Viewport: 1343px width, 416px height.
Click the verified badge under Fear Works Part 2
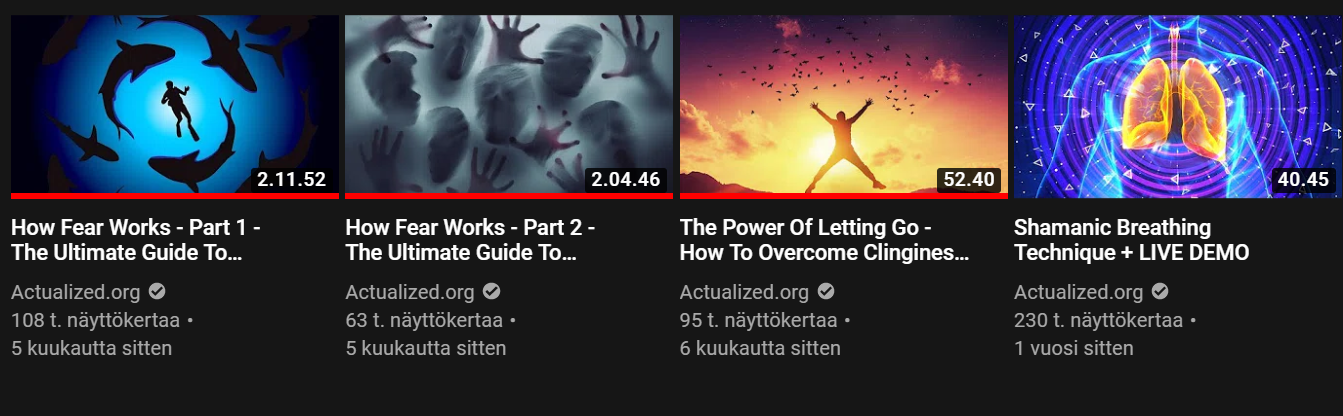coord(491,292)
